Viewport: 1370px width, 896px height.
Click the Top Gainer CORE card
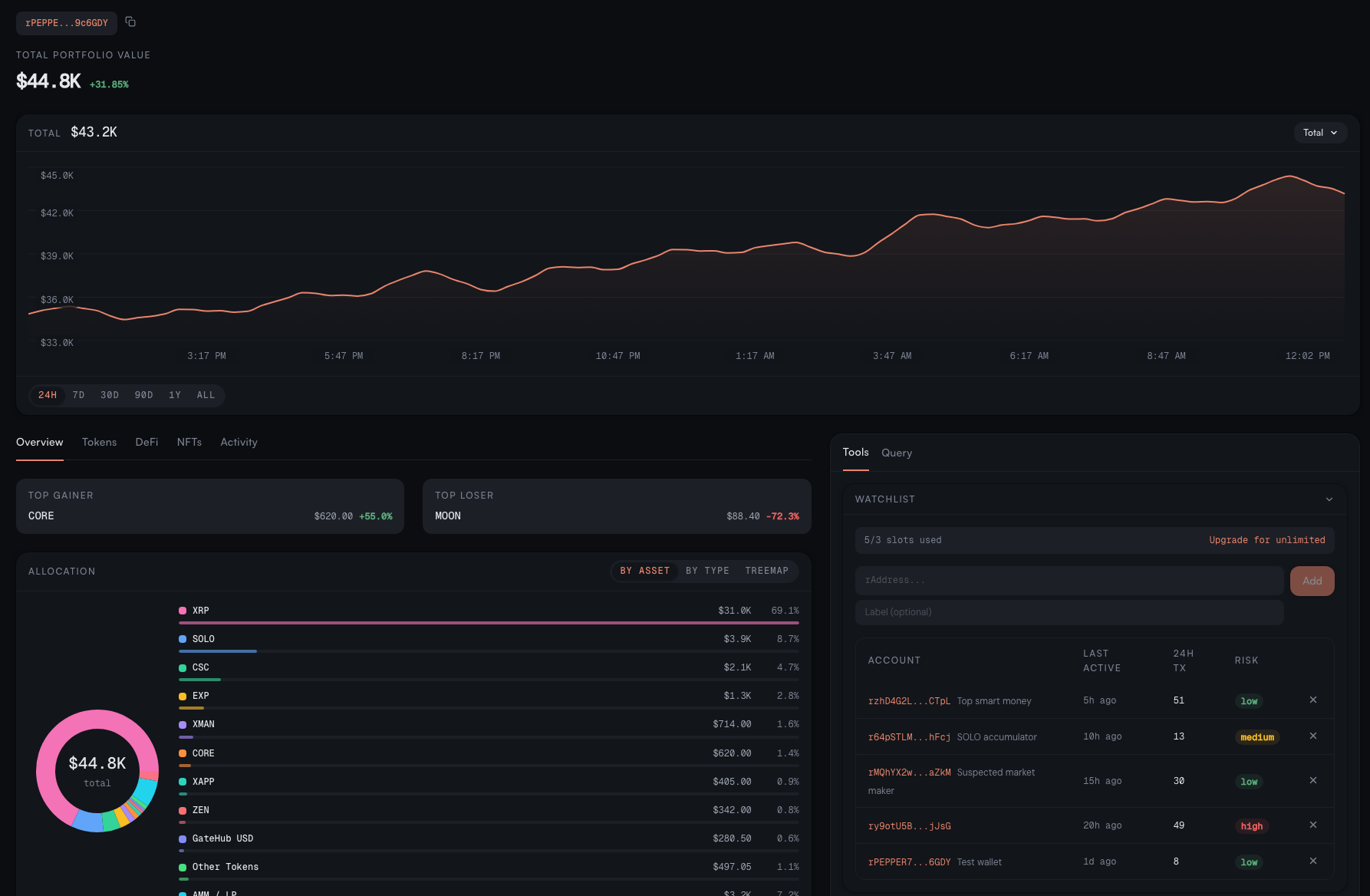pyautogui.click(x=210, y=506)
